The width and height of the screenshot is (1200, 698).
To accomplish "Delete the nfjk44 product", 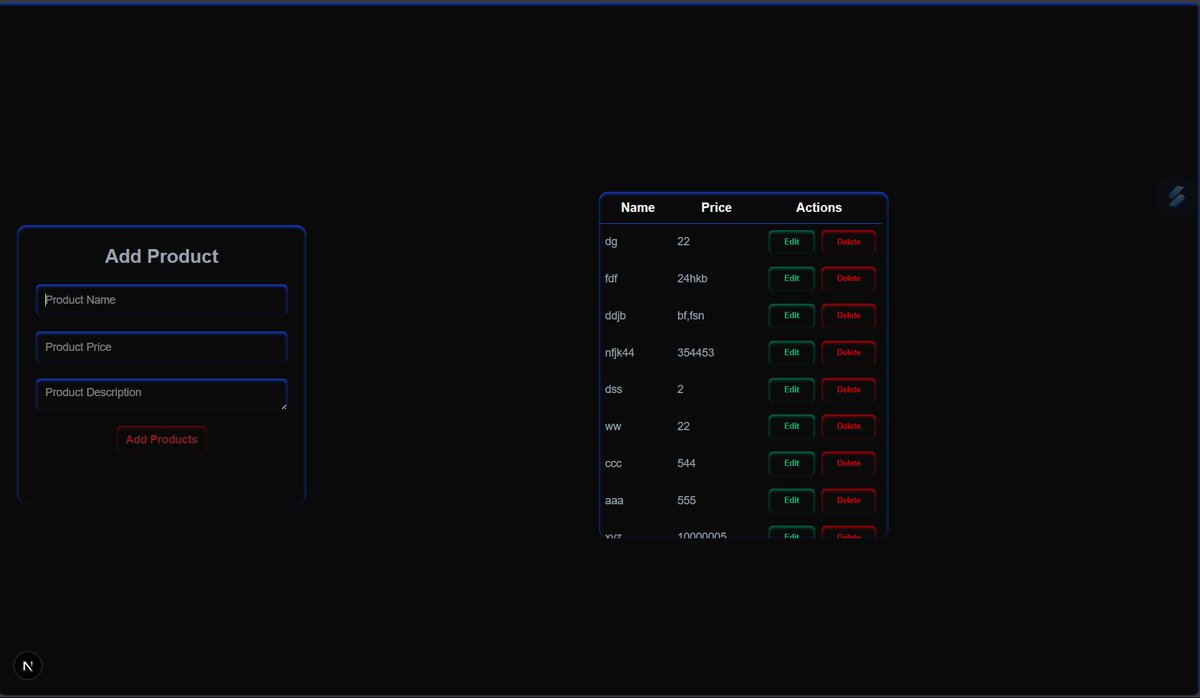I will pos(849,353).
